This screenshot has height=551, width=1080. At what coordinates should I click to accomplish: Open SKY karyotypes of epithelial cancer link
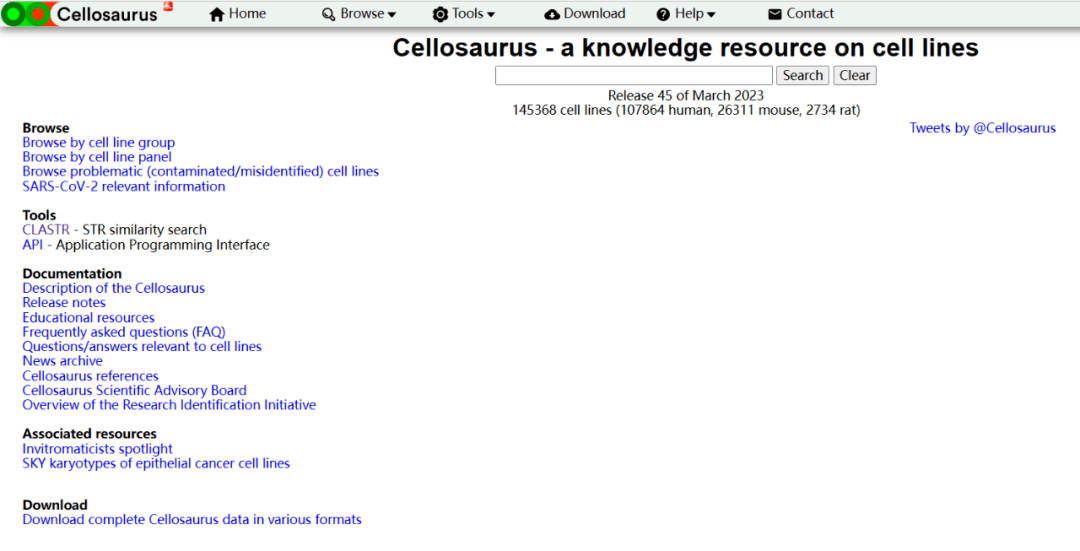(x=156, y=464)
